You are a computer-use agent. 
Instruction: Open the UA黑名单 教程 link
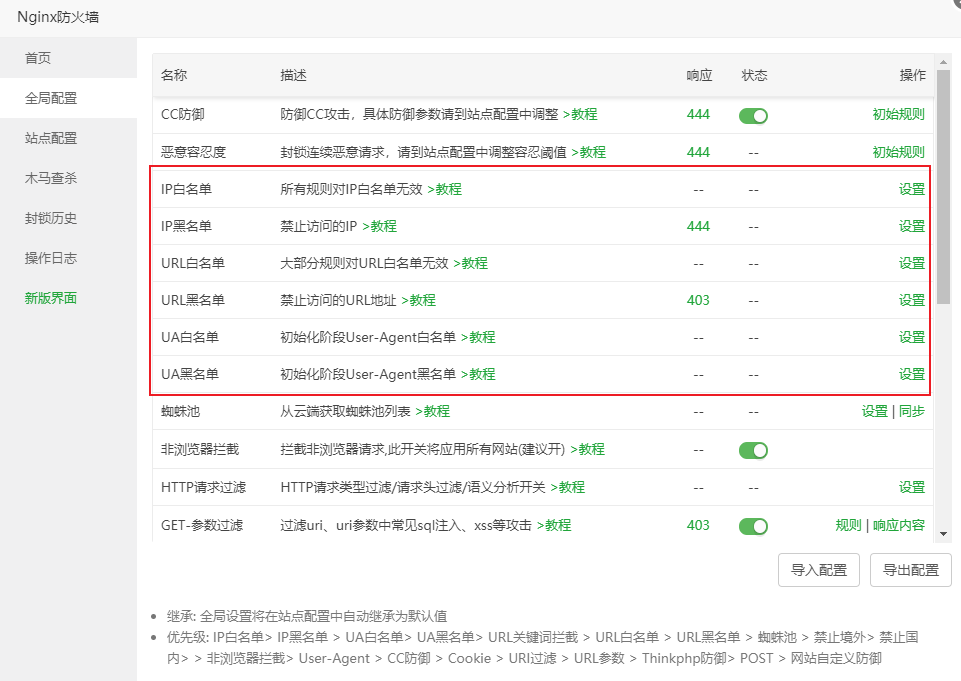coord(478,375)
